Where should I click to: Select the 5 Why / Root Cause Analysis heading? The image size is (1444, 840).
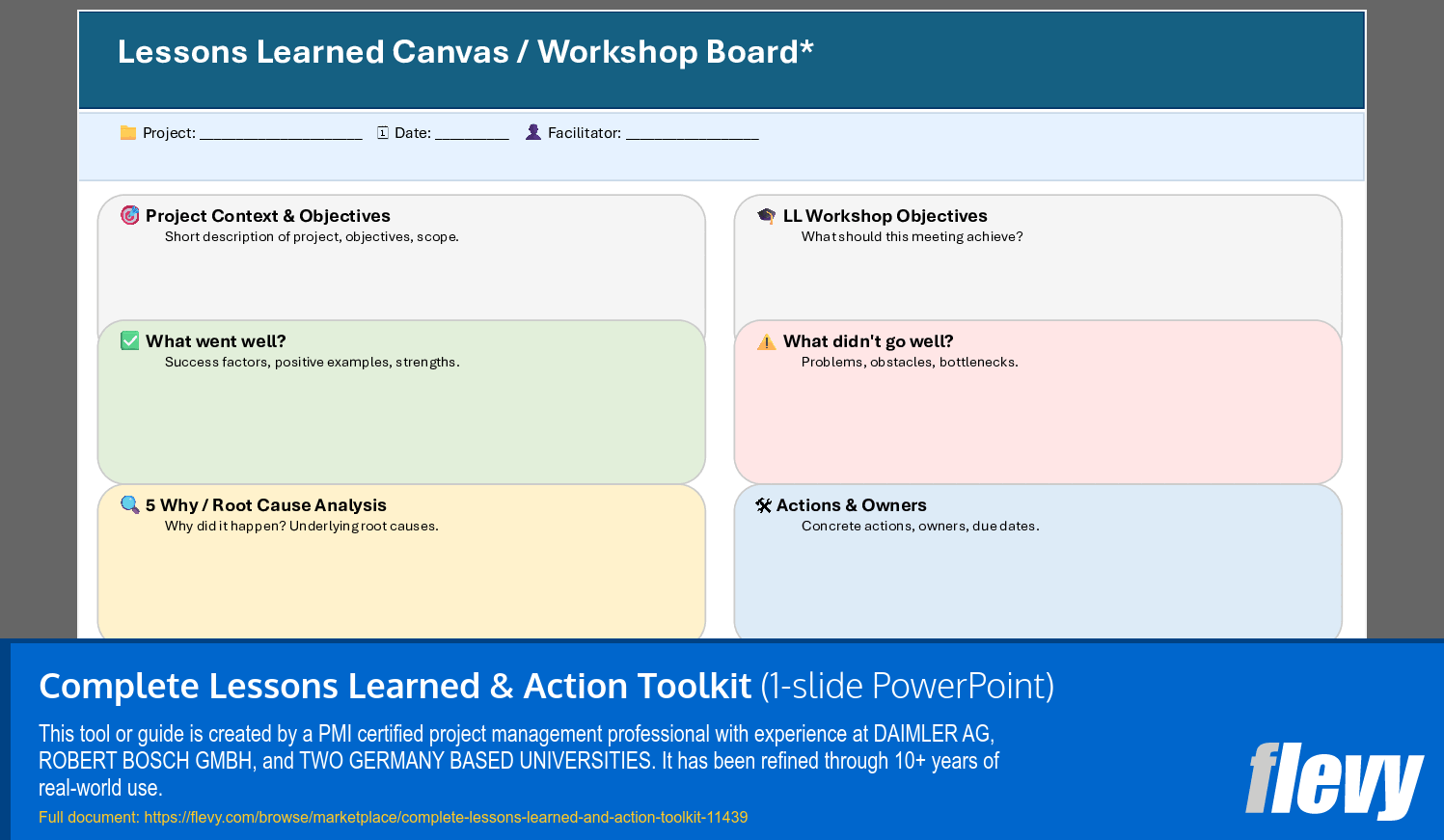pos(266,505)
